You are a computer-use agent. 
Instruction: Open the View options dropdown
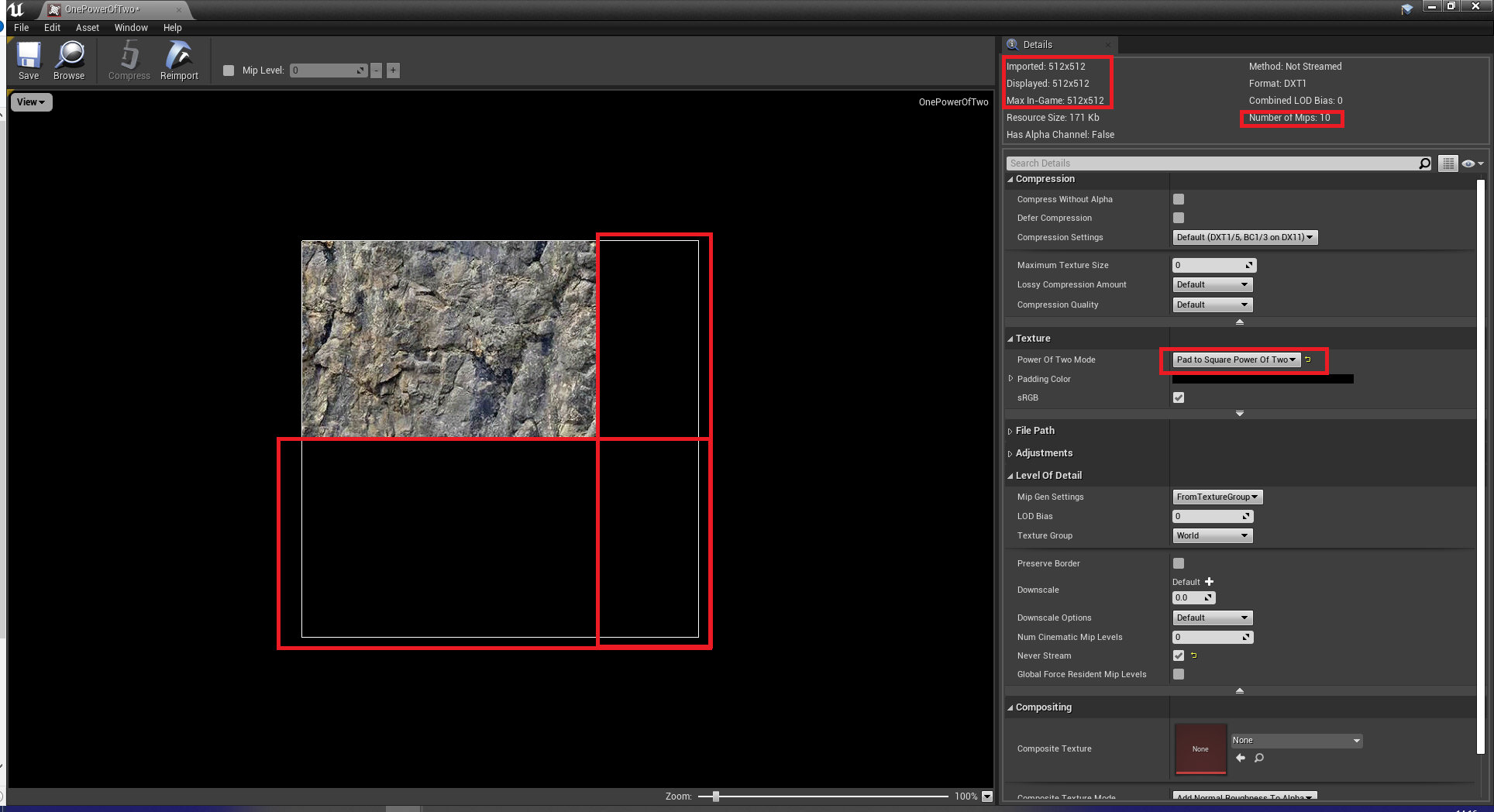[x=31, y=102]
